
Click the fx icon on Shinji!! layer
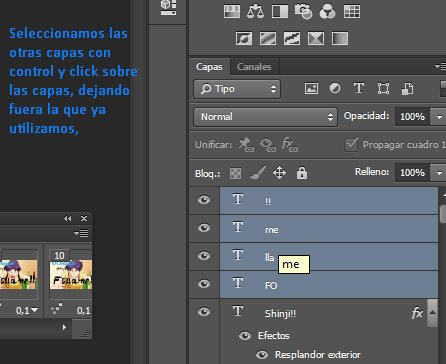417,313
